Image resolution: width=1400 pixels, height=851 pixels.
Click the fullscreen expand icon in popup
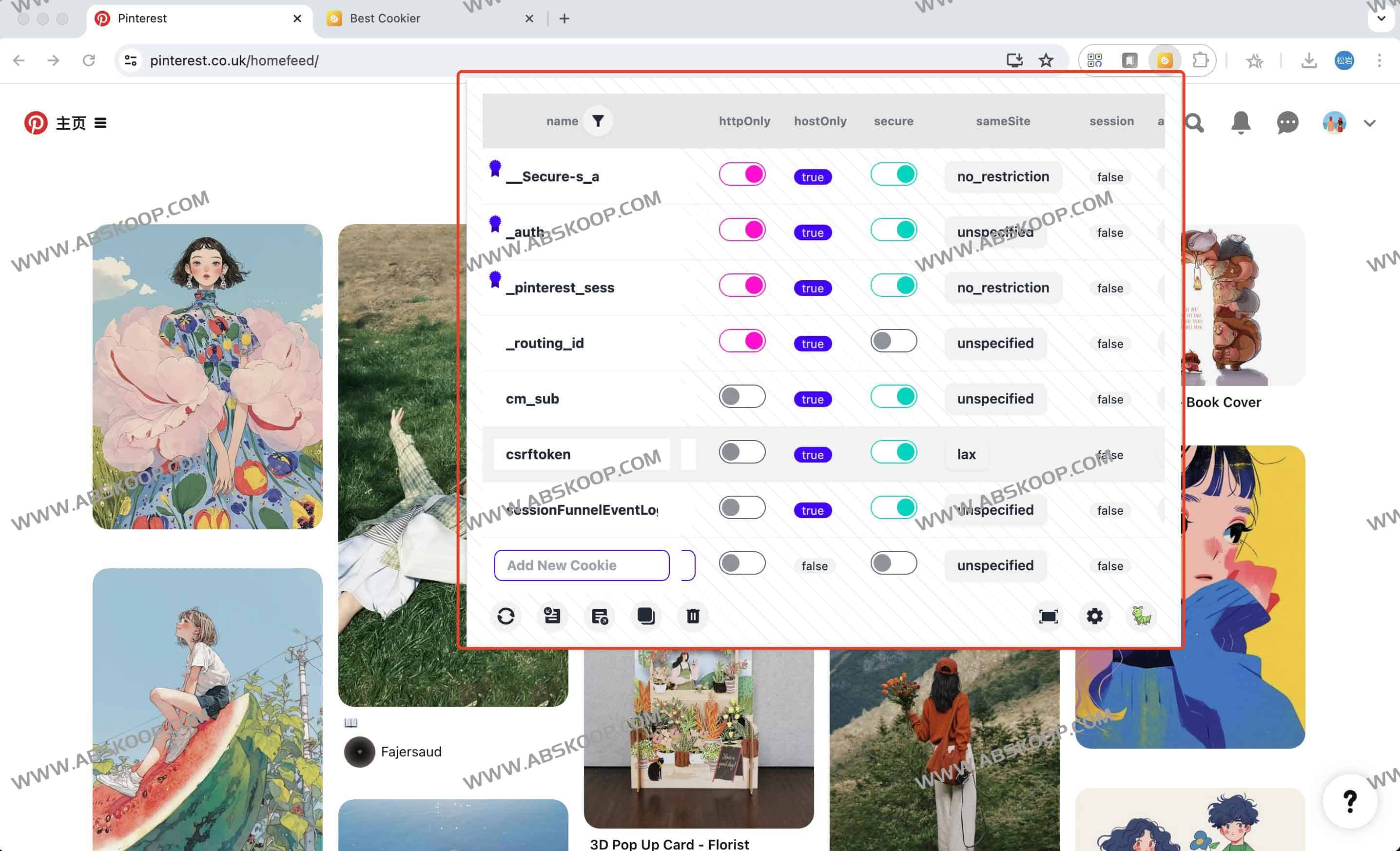tap(1048, 616)
